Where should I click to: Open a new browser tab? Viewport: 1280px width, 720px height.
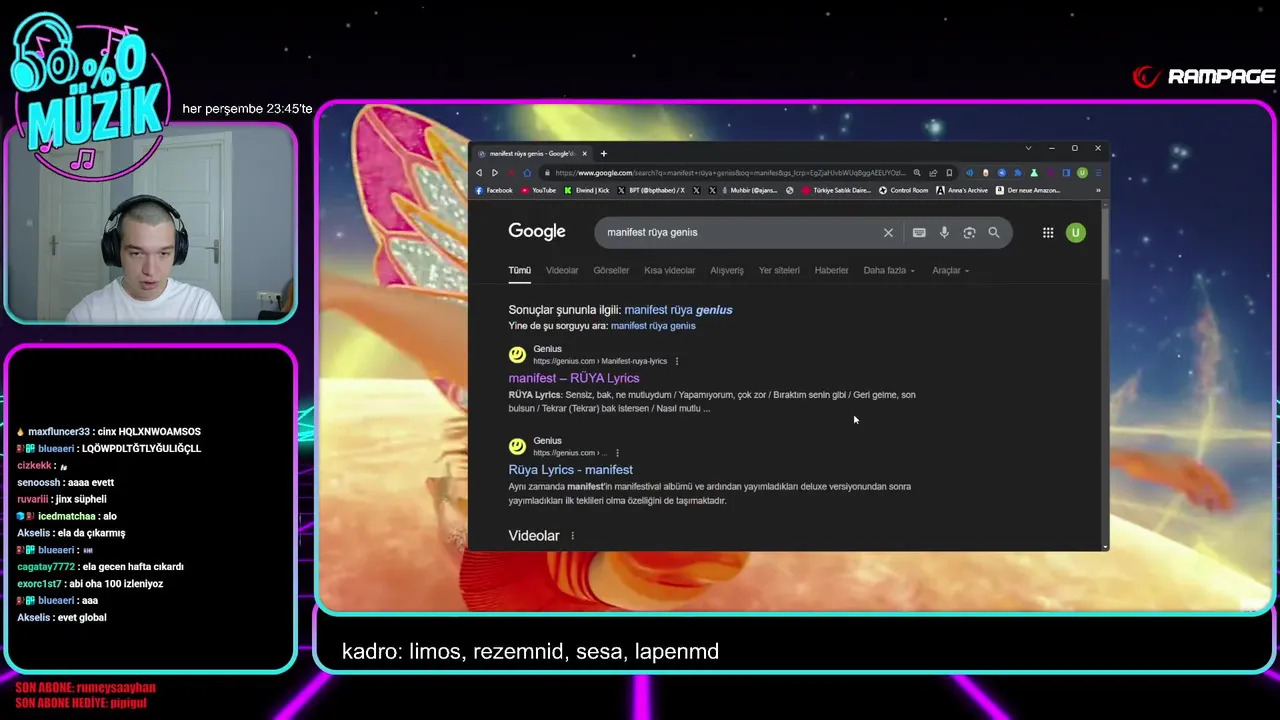603,153
